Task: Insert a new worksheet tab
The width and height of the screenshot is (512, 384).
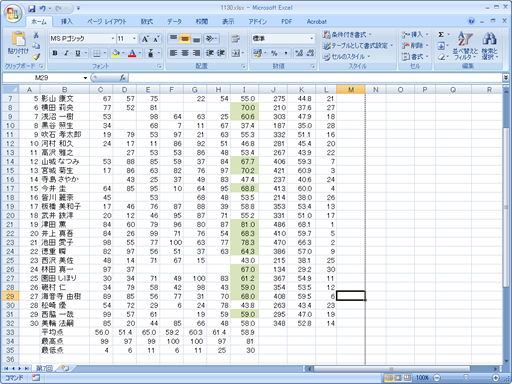Action: point(65,368)
